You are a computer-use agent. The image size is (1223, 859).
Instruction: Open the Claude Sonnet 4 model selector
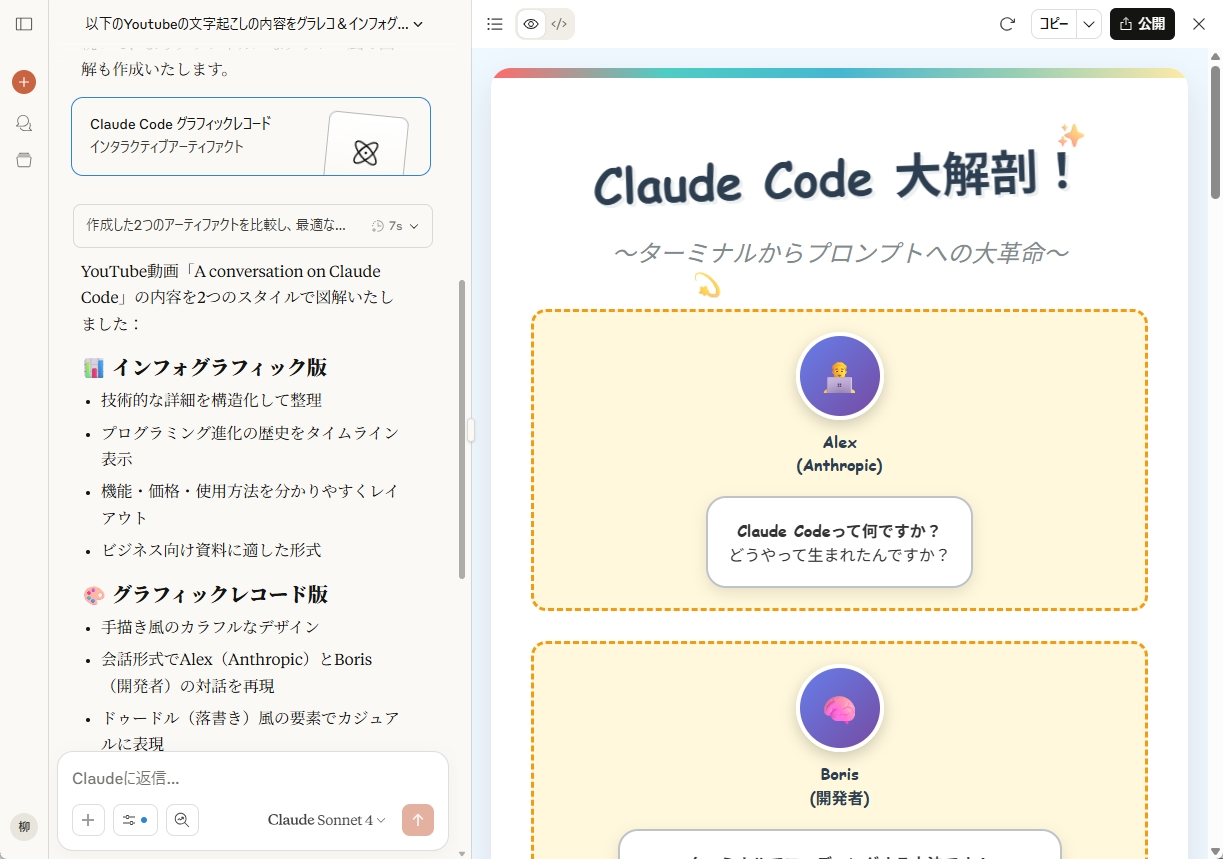pos(326,820)
